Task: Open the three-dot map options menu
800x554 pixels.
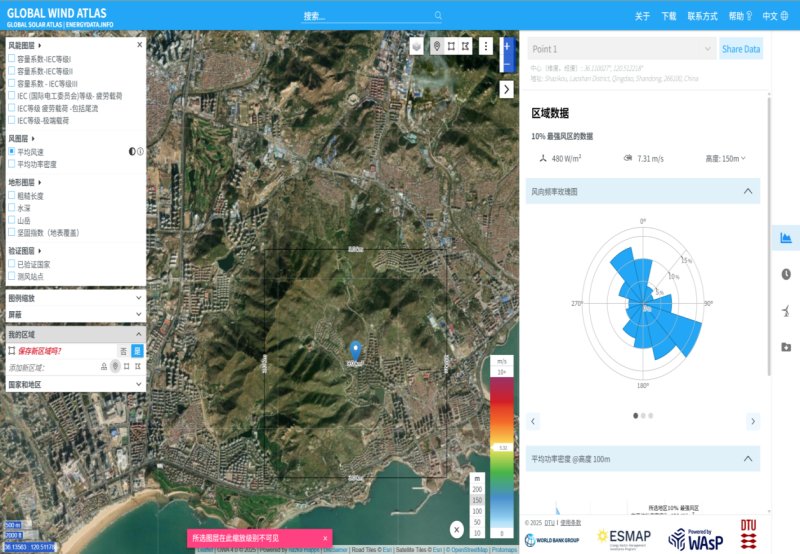Action: (485, 46)
